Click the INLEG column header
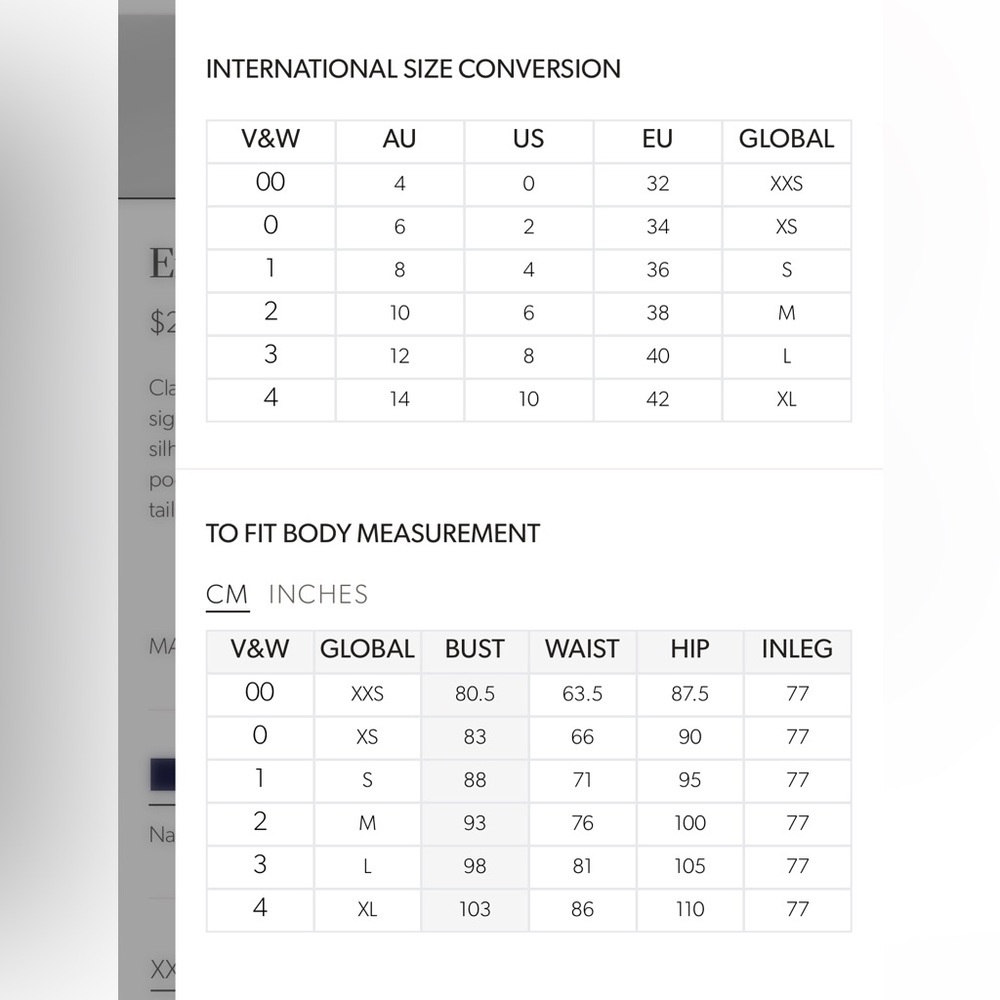This screenshot has height=1000, width=1000. (797, 649)
